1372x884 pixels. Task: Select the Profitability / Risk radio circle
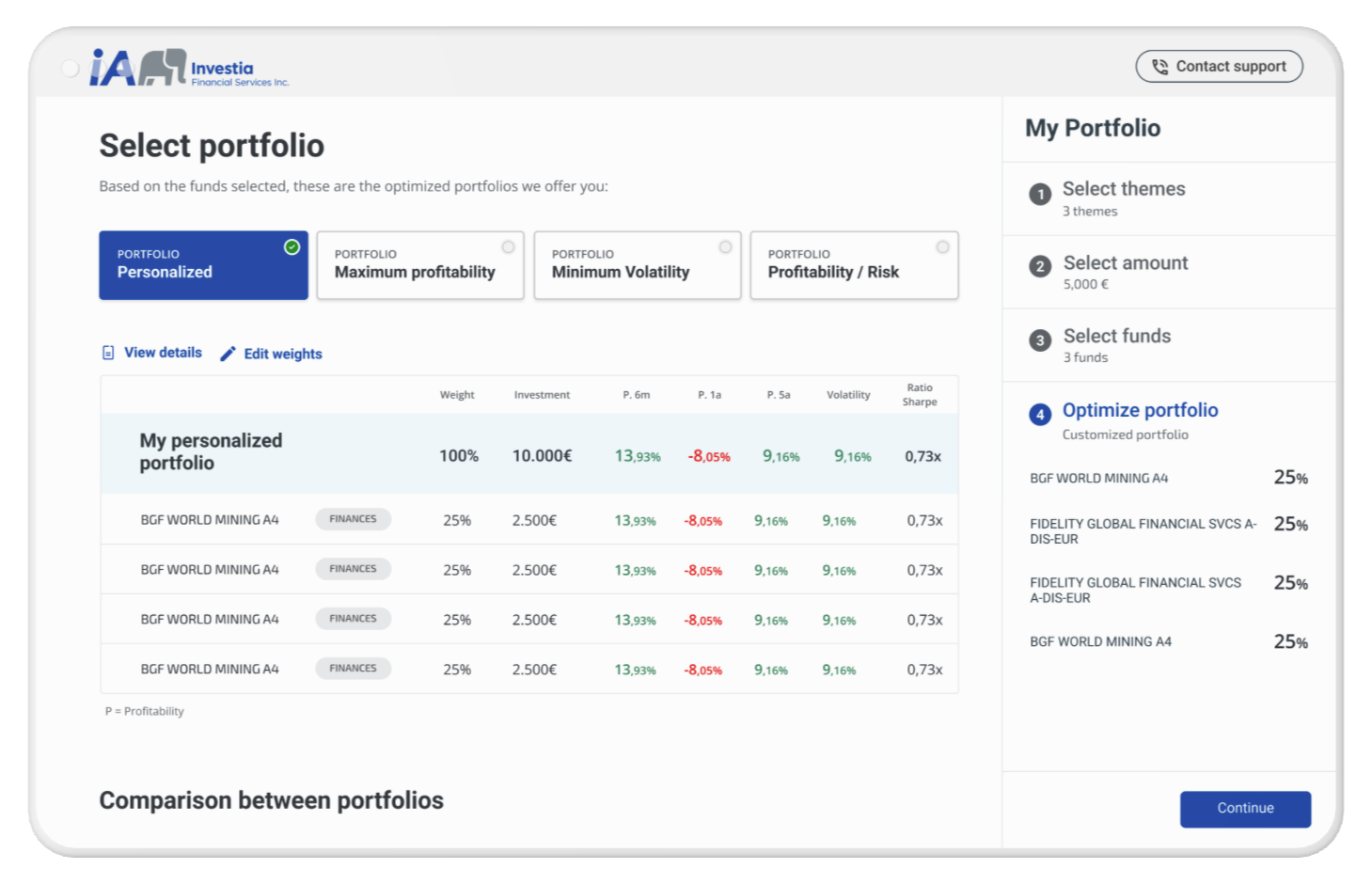click(x=942, y=246)
